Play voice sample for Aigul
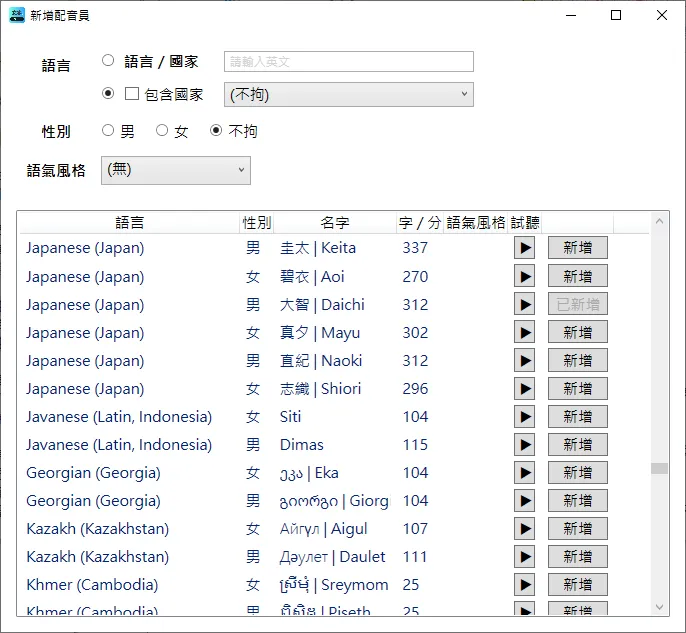The width and height of the screenshot is (686, 633). pyautogui.click(x=524, y=528)
